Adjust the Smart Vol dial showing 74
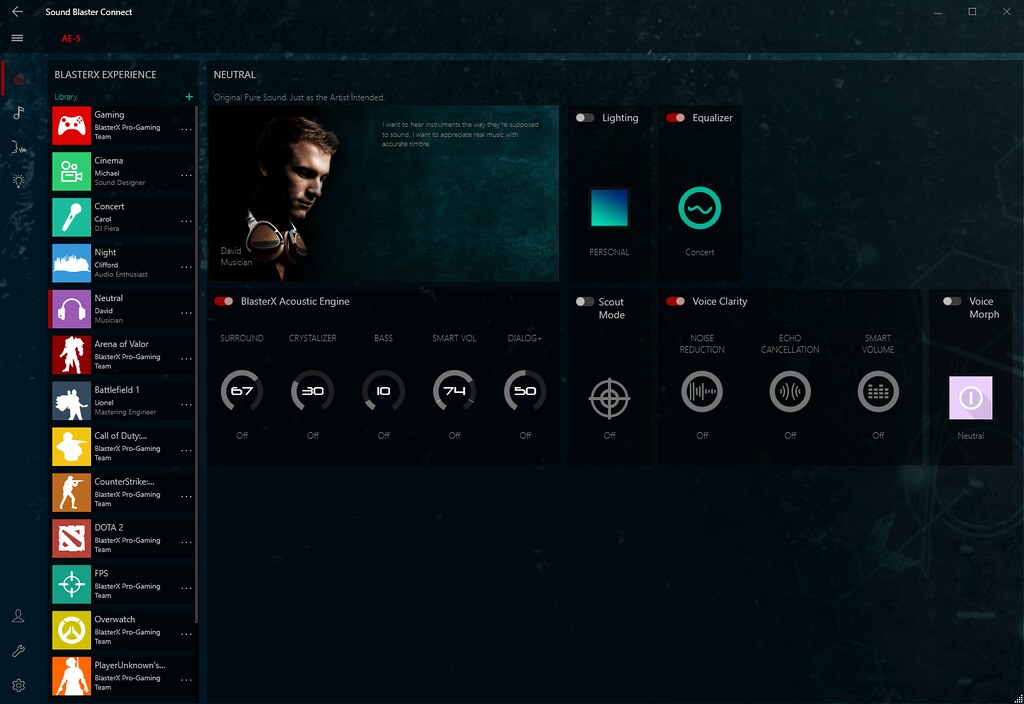This screenshot has height=704, width=1024. (x=455, y=391)
